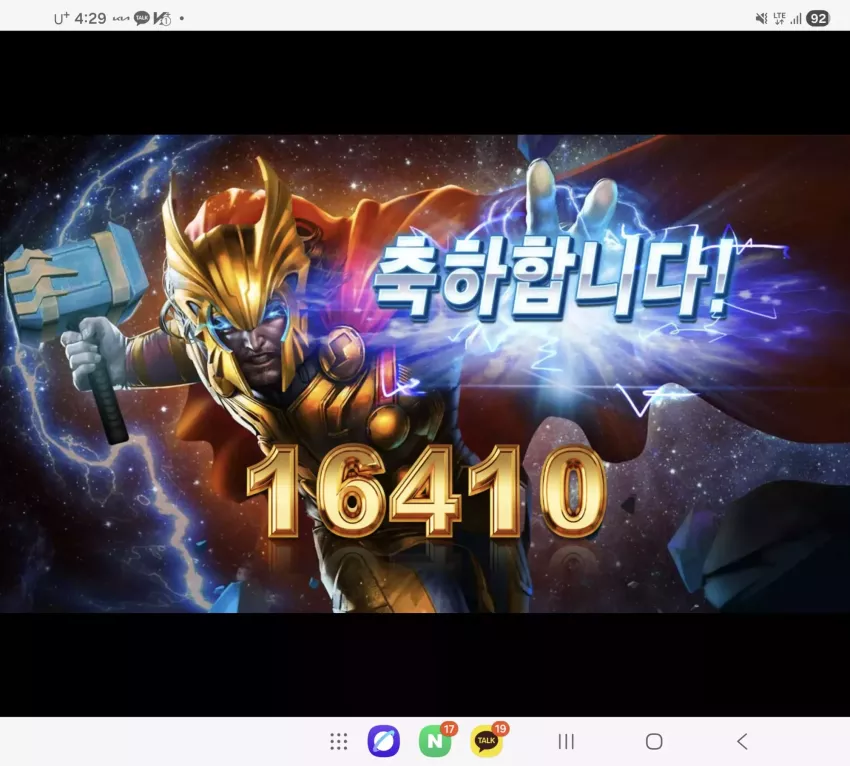The image size is (850, 766).
Task: Open the KakaoTalk app in taskbar
Action: [x=486, y=741]
